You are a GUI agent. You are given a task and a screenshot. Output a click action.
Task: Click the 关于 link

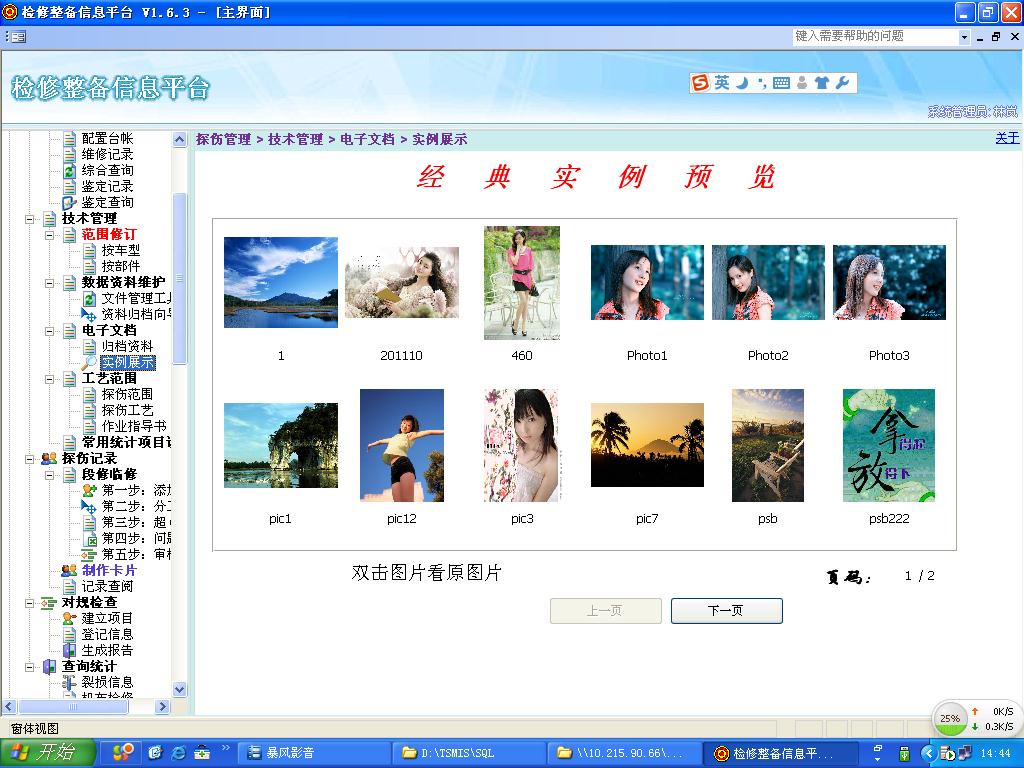(x=1007, y=138)
